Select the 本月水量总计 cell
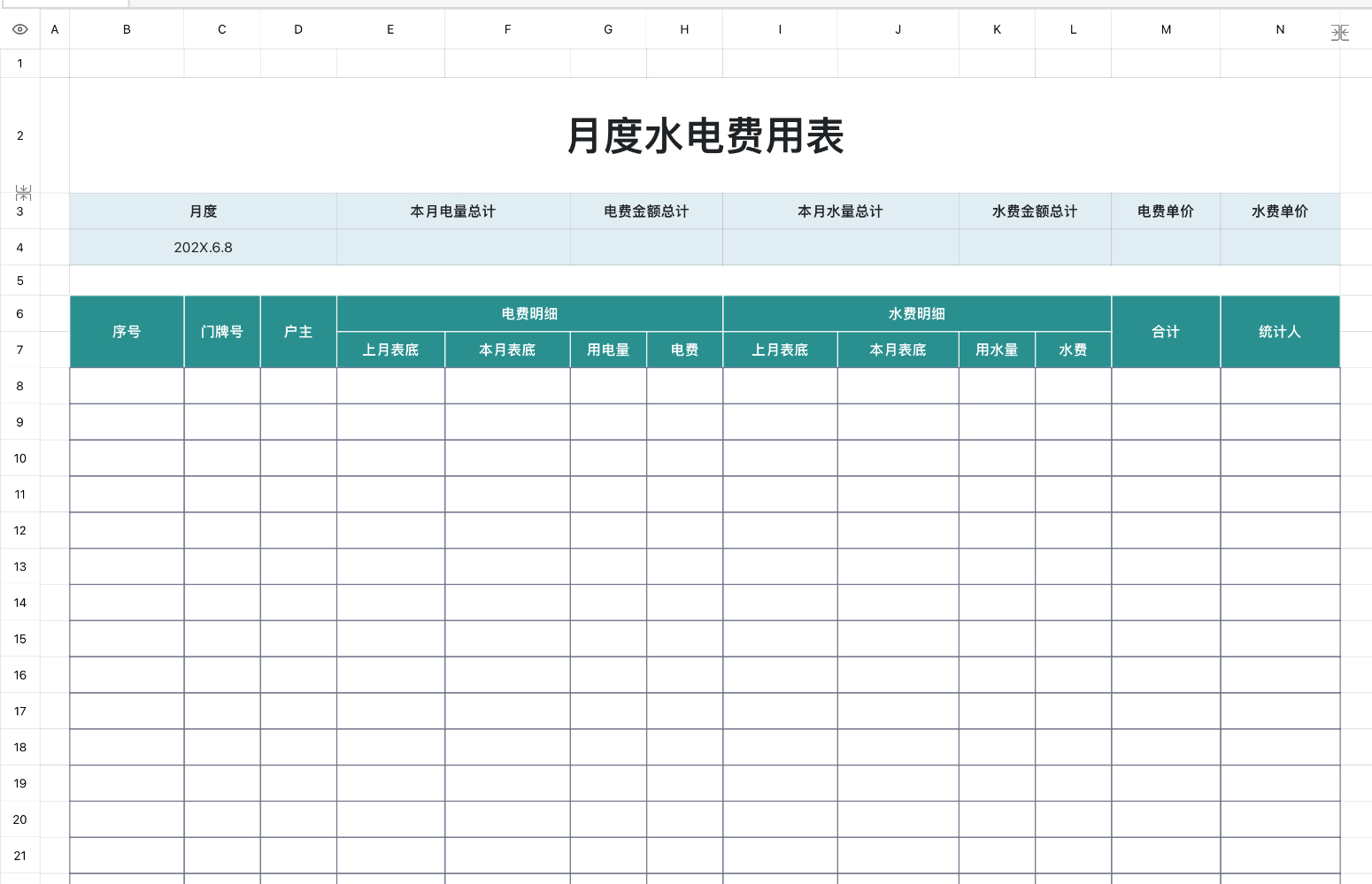Screen dimensions: 1372x884 pyautogui.click(x=840, y=211)
